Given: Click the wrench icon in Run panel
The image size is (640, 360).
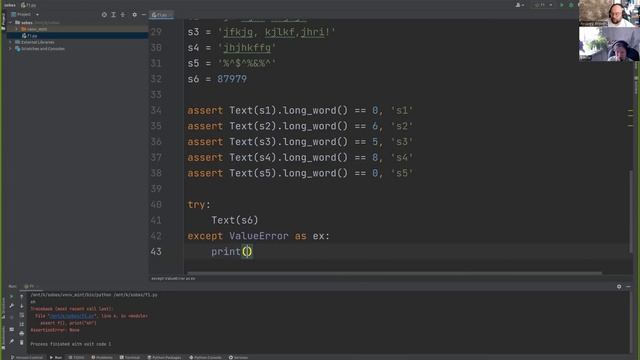Looking at the screenshot, I should pos(11,306).
